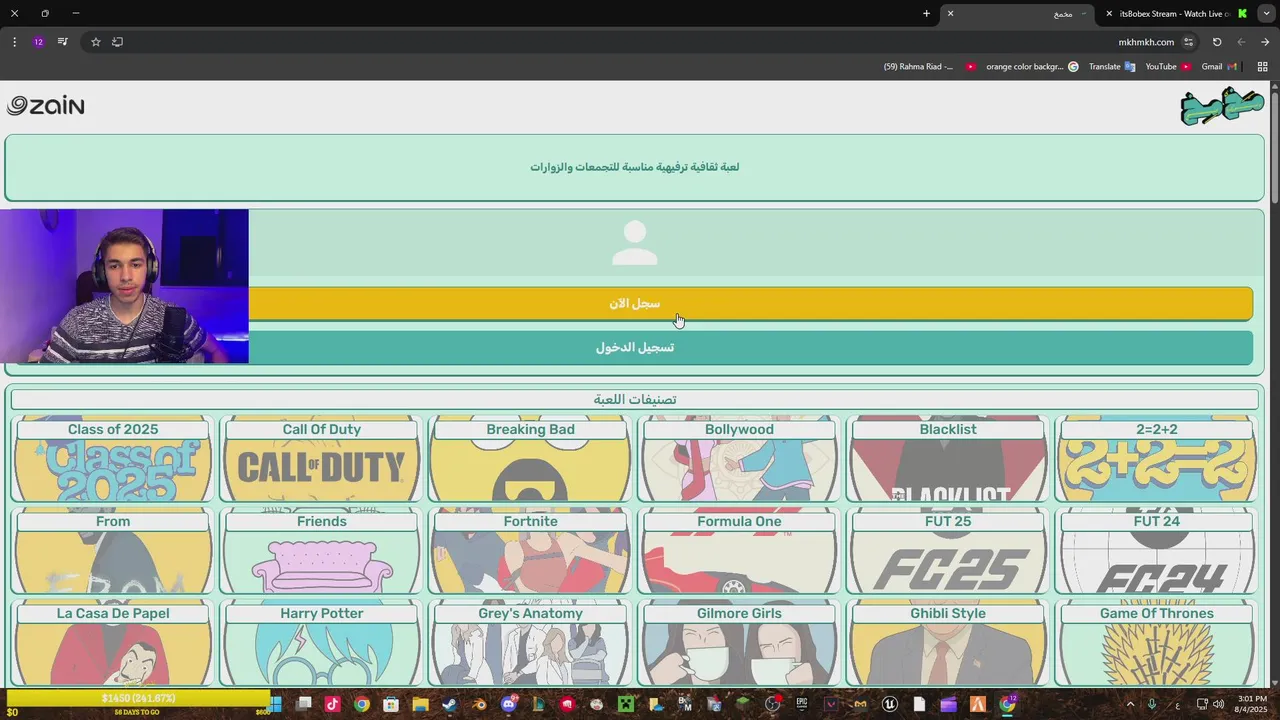Open volume control in the system tray
1280x720 pixels.
point(1218,704)
